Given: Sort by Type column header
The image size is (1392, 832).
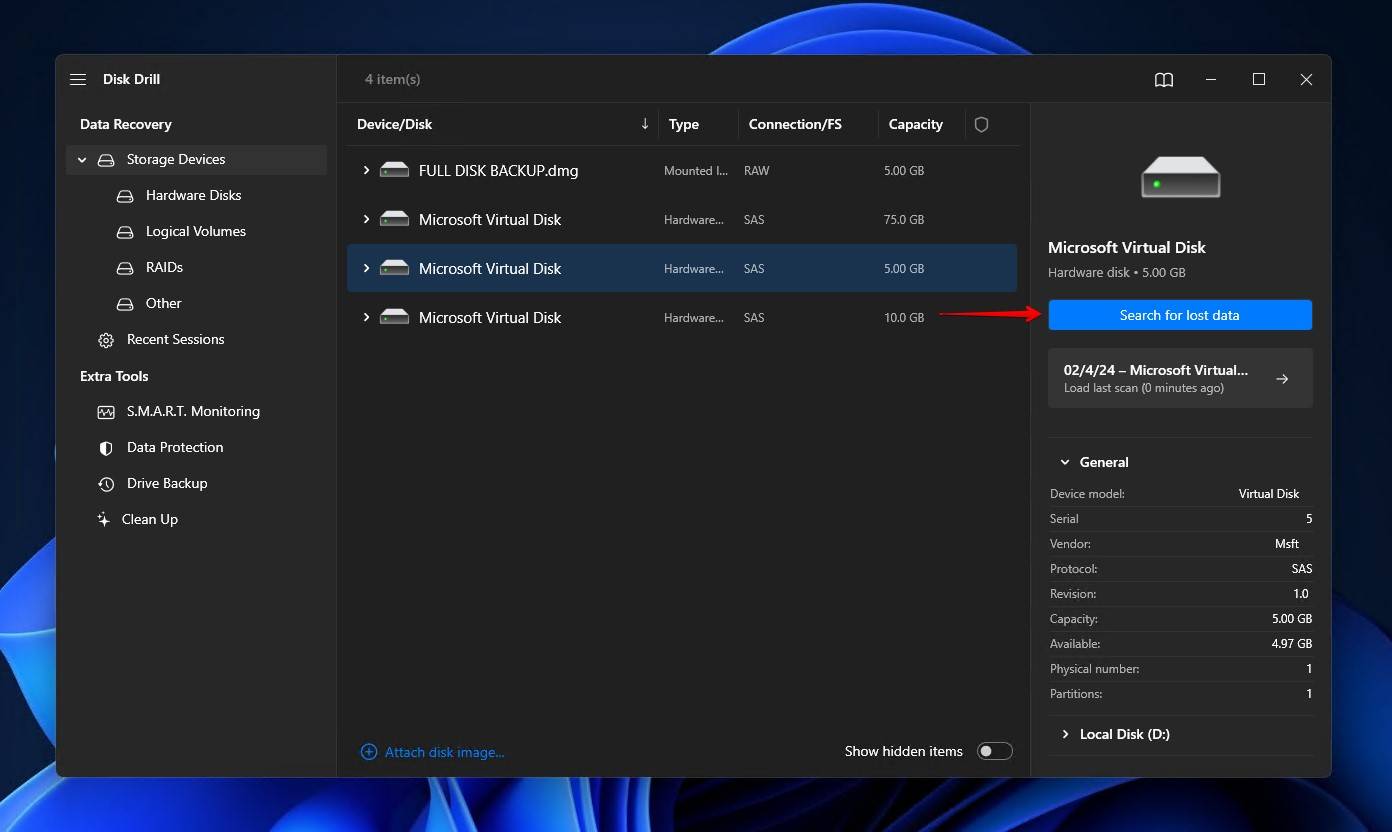Looking at the screenshot, I should (x=684, y=124).
